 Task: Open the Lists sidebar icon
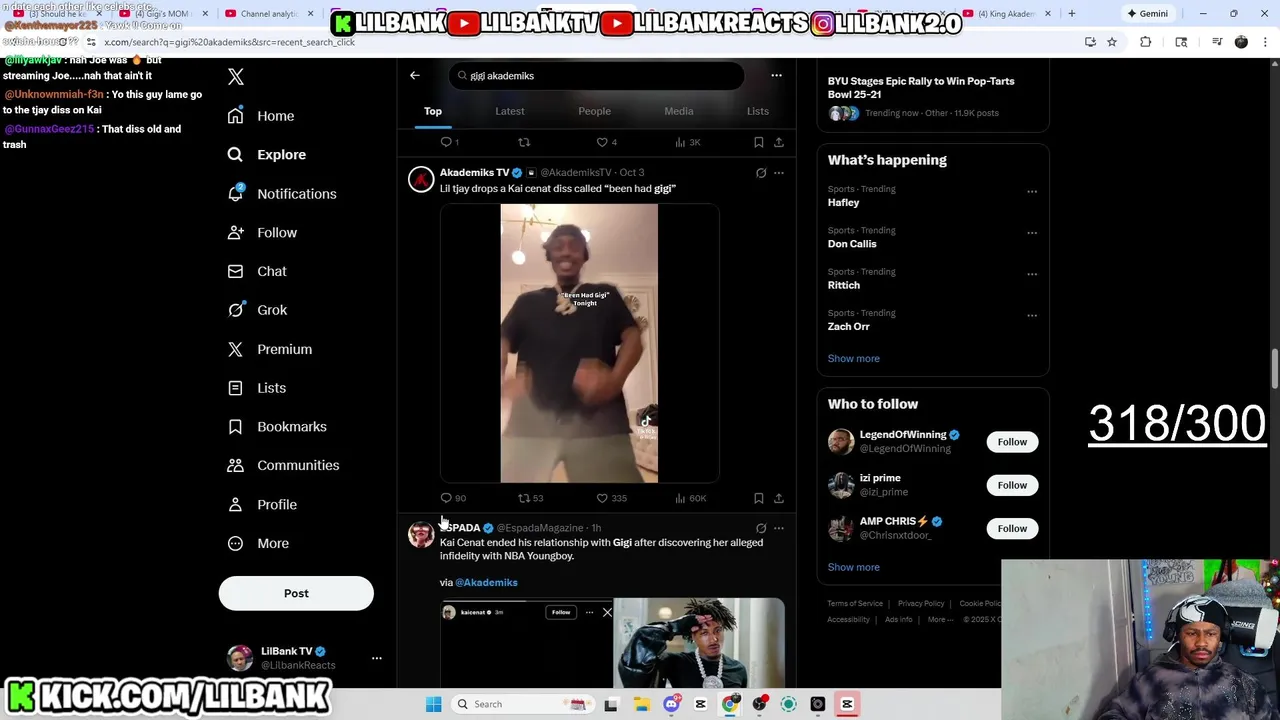(x=235, y=388)
